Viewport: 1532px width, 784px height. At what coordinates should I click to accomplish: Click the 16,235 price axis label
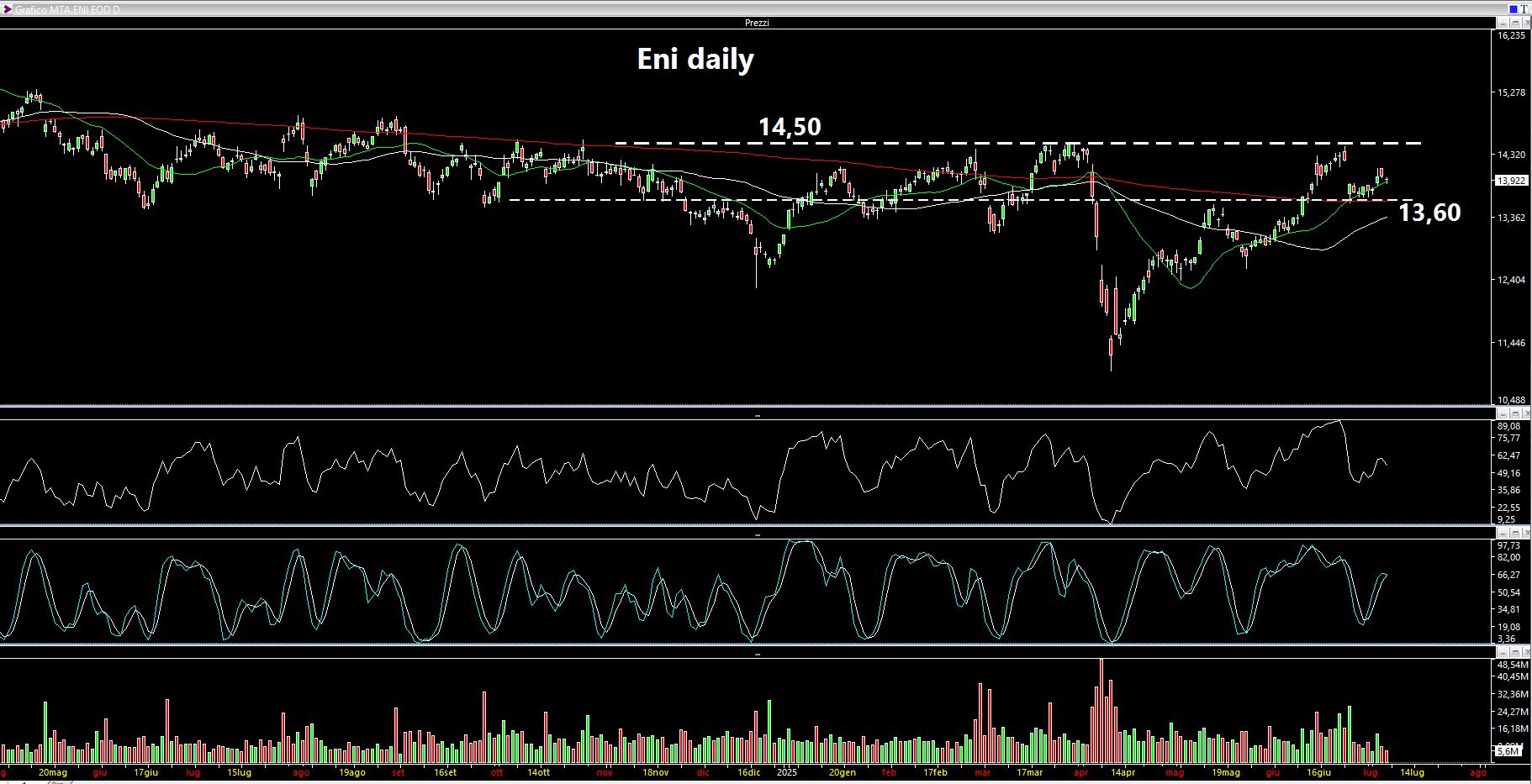1511,36
